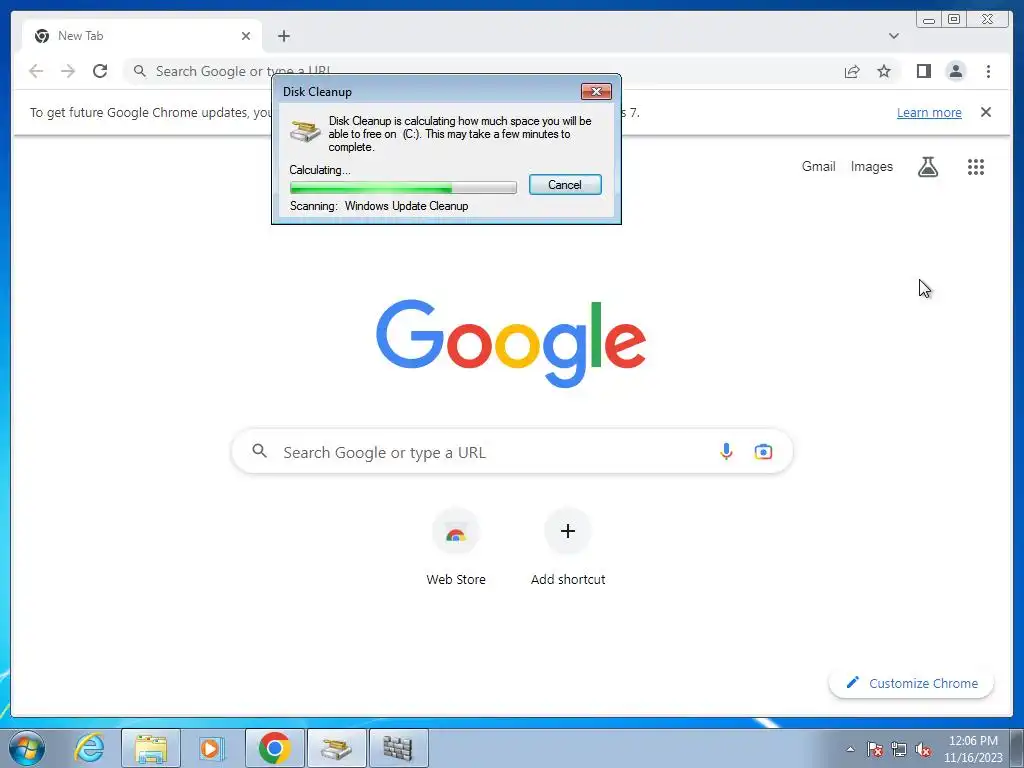Click the Chrome back arrow
The width and height of the screenshot is (1024, 768).
36,71
